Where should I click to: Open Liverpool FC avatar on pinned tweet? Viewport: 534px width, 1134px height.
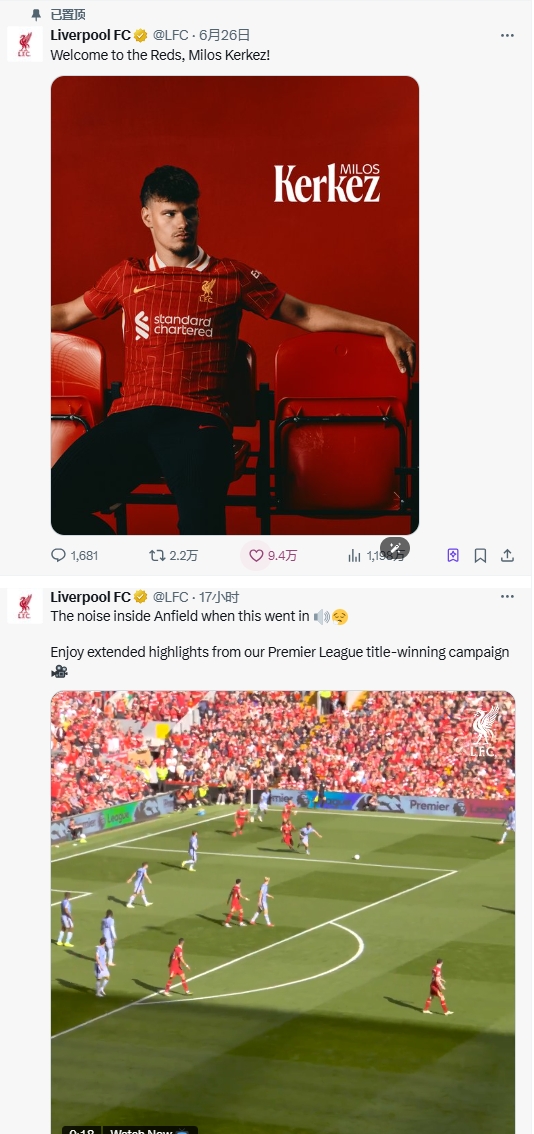25,43
